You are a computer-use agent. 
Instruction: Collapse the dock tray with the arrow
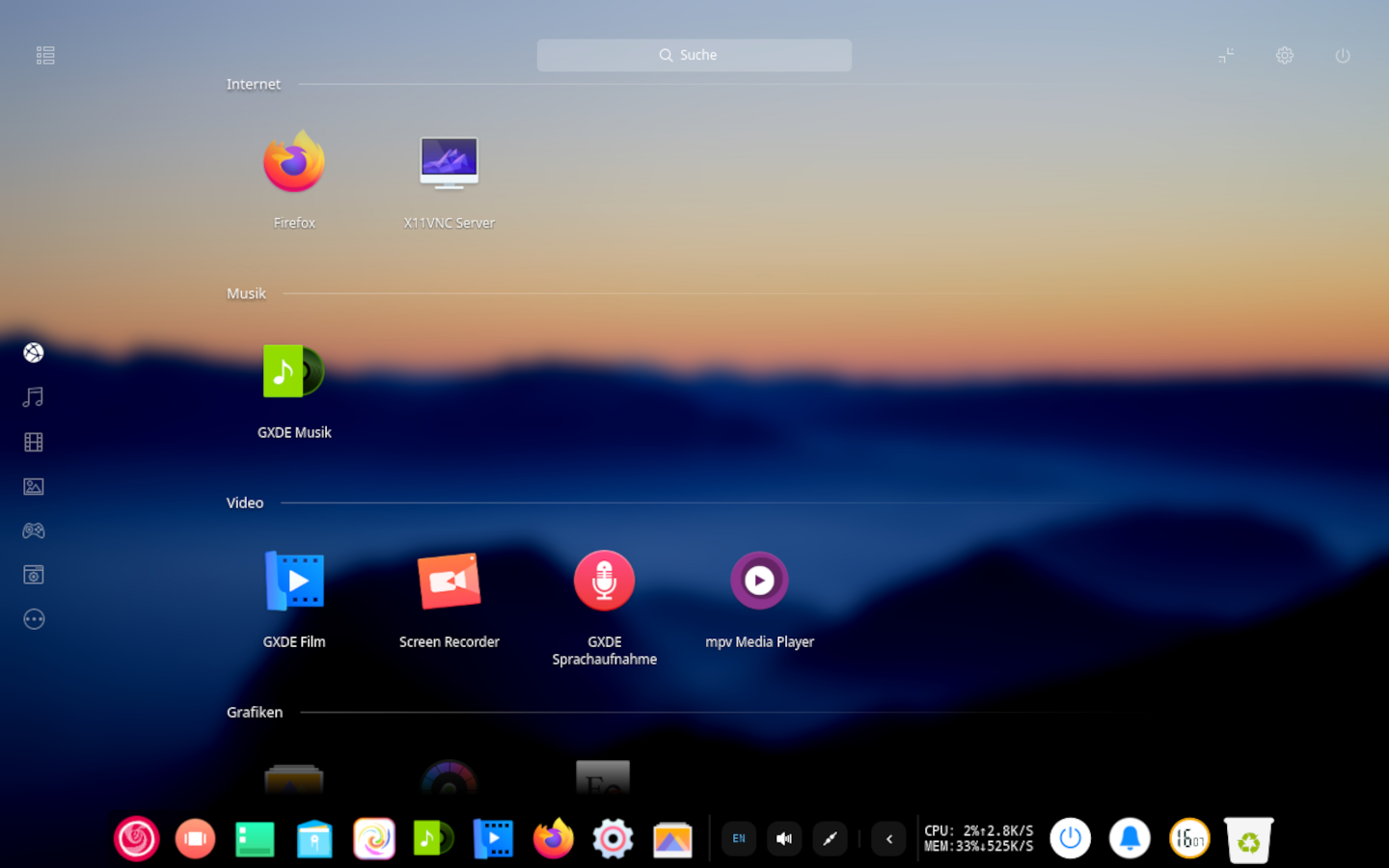point(888,839)
